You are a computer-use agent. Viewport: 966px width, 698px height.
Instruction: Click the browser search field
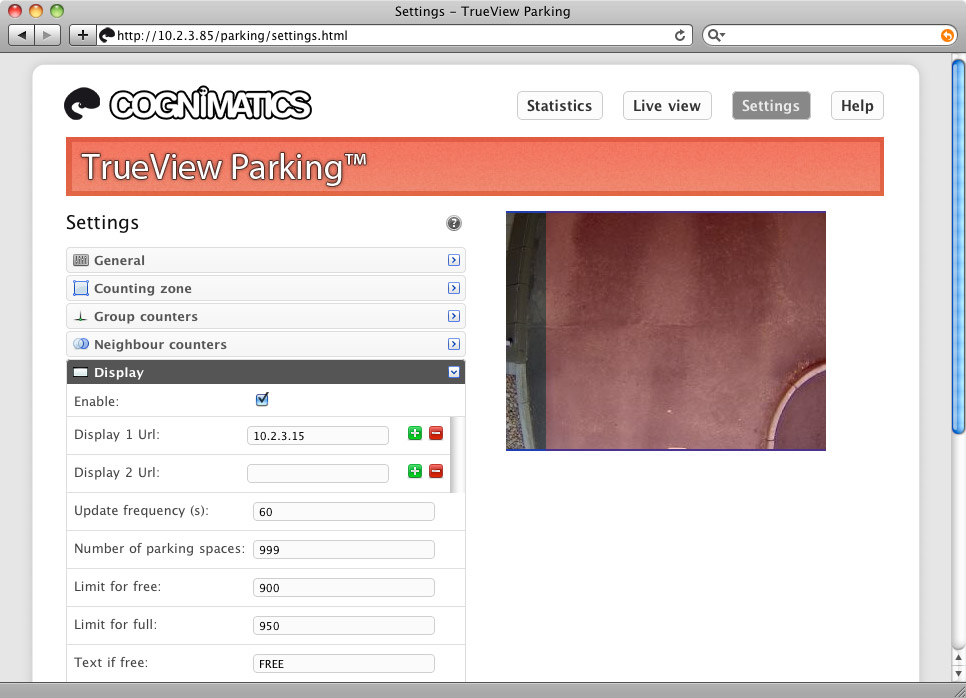(829, 35)
